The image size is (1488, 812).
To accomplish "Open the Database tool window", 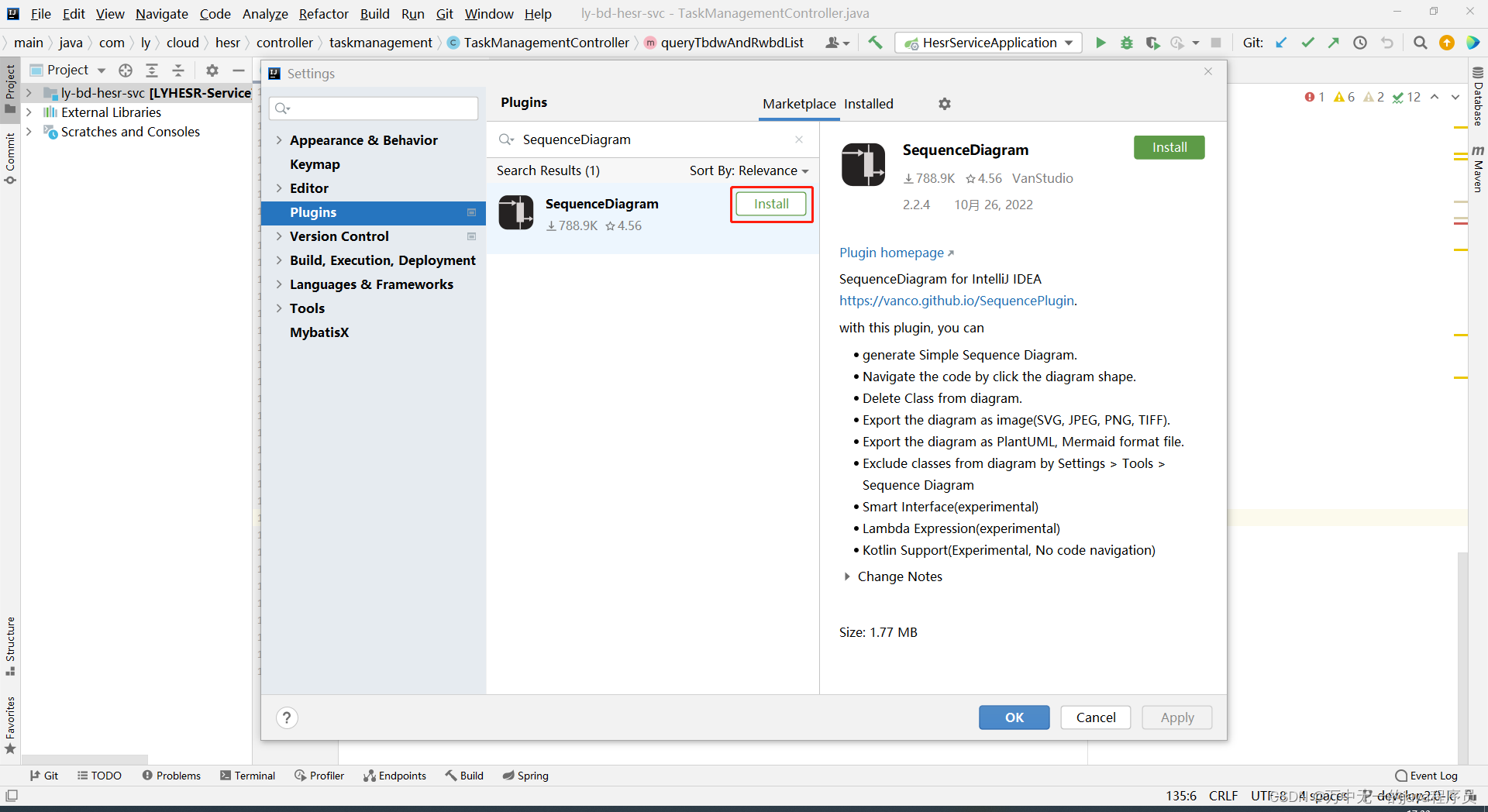I will (x=1478, y=95).
